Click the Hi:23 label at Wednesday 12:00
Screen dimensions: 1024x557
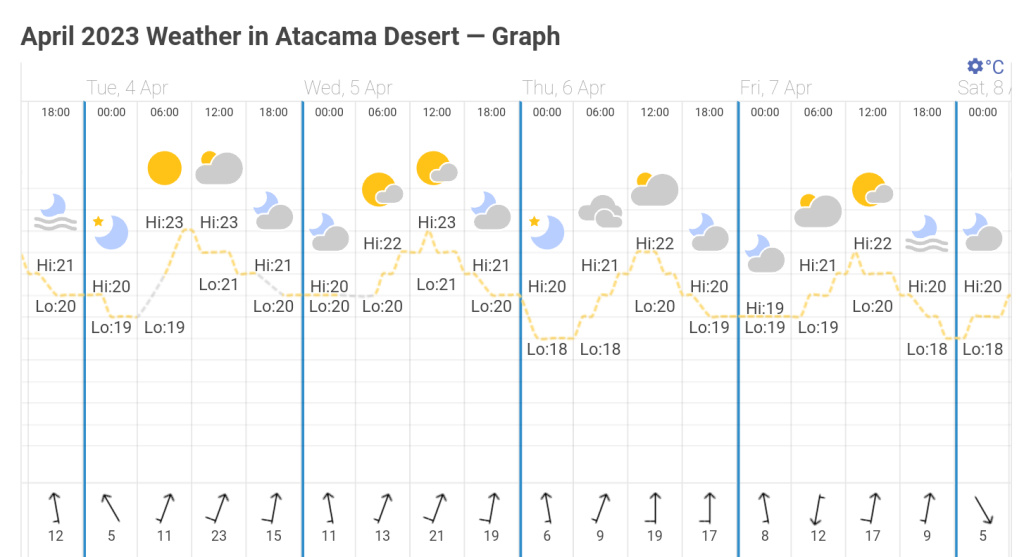coord(437,222)
